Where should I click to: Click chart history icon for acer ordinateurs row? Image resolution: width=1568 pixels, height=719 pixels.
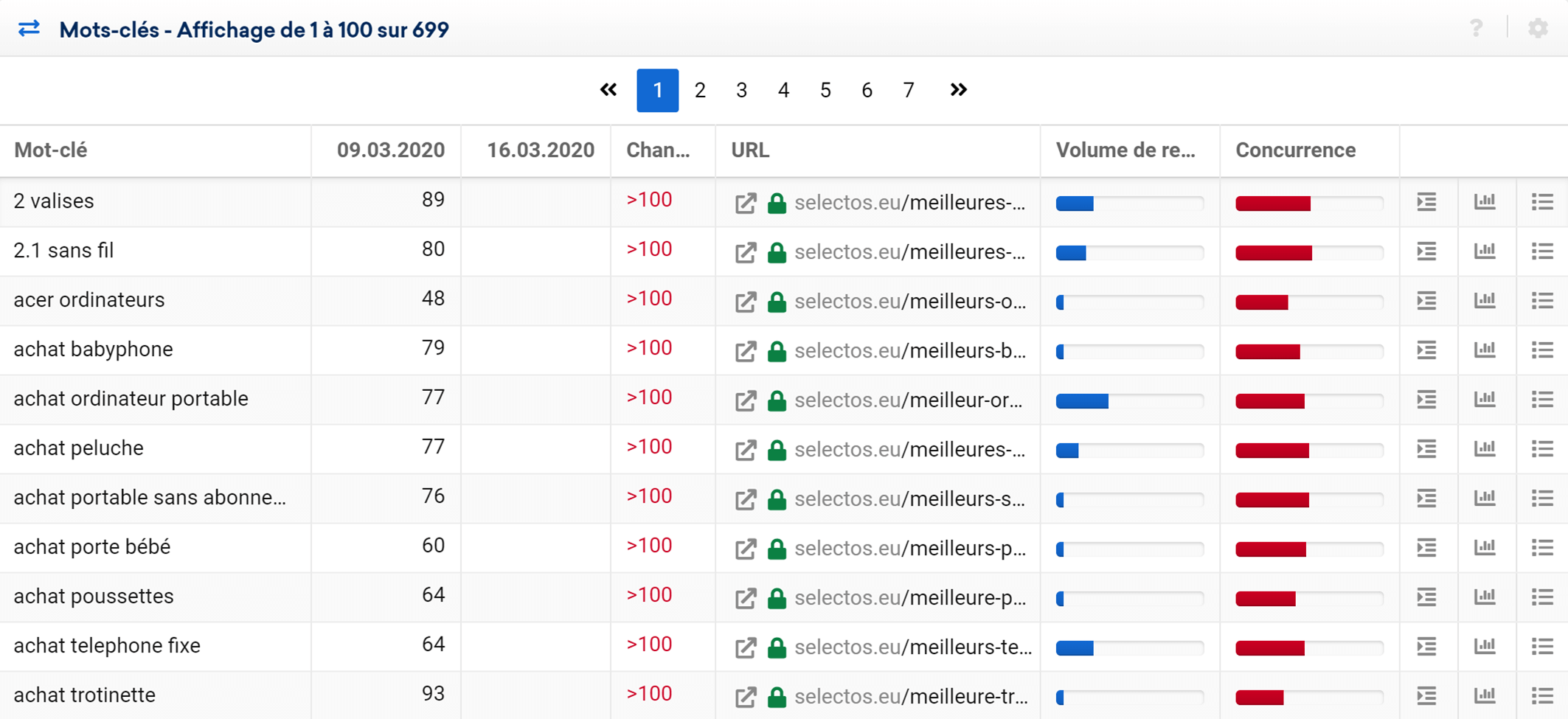pos(1485,301)
